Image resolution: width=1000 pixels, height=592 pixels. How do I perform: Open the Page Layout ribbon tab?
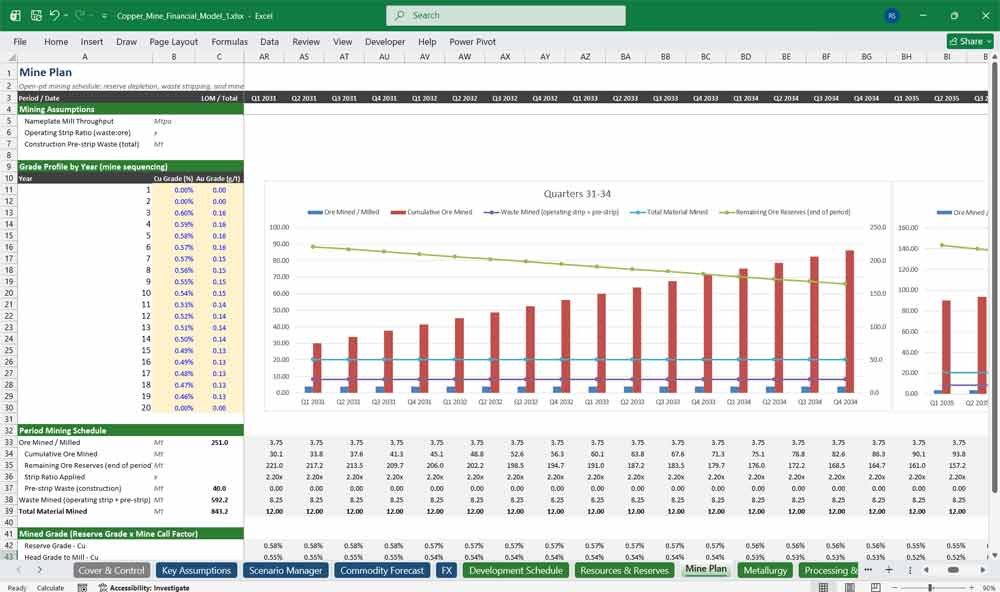click(x=173, y=41)
